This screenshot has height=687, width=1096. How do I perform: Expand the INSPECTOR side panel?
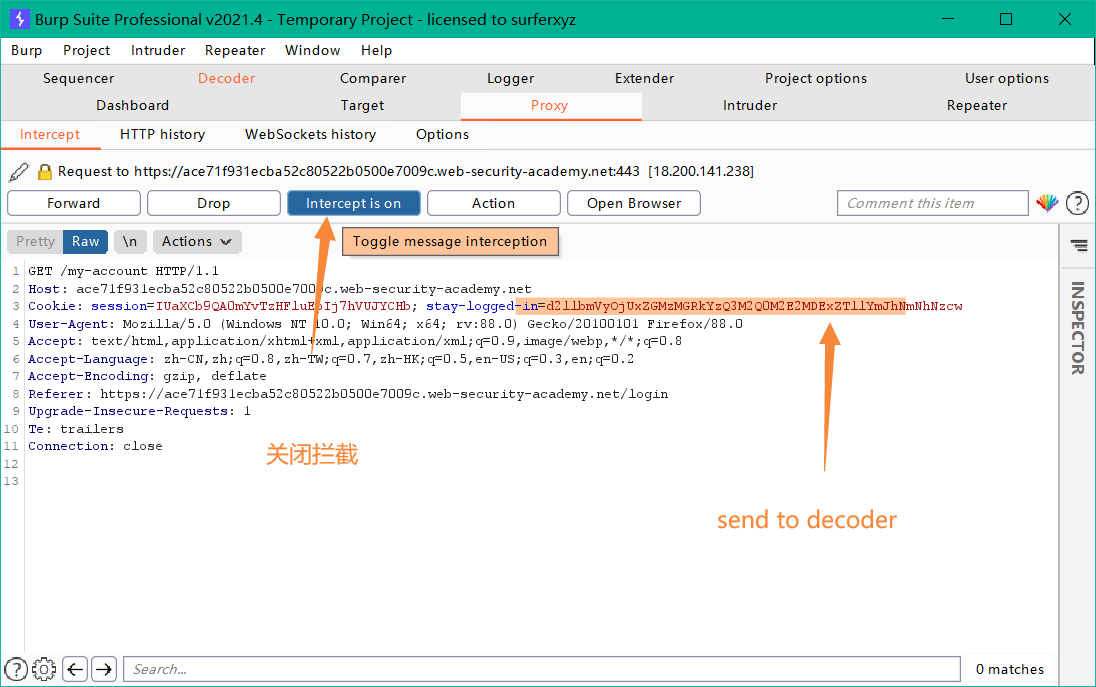point(1078,327)
